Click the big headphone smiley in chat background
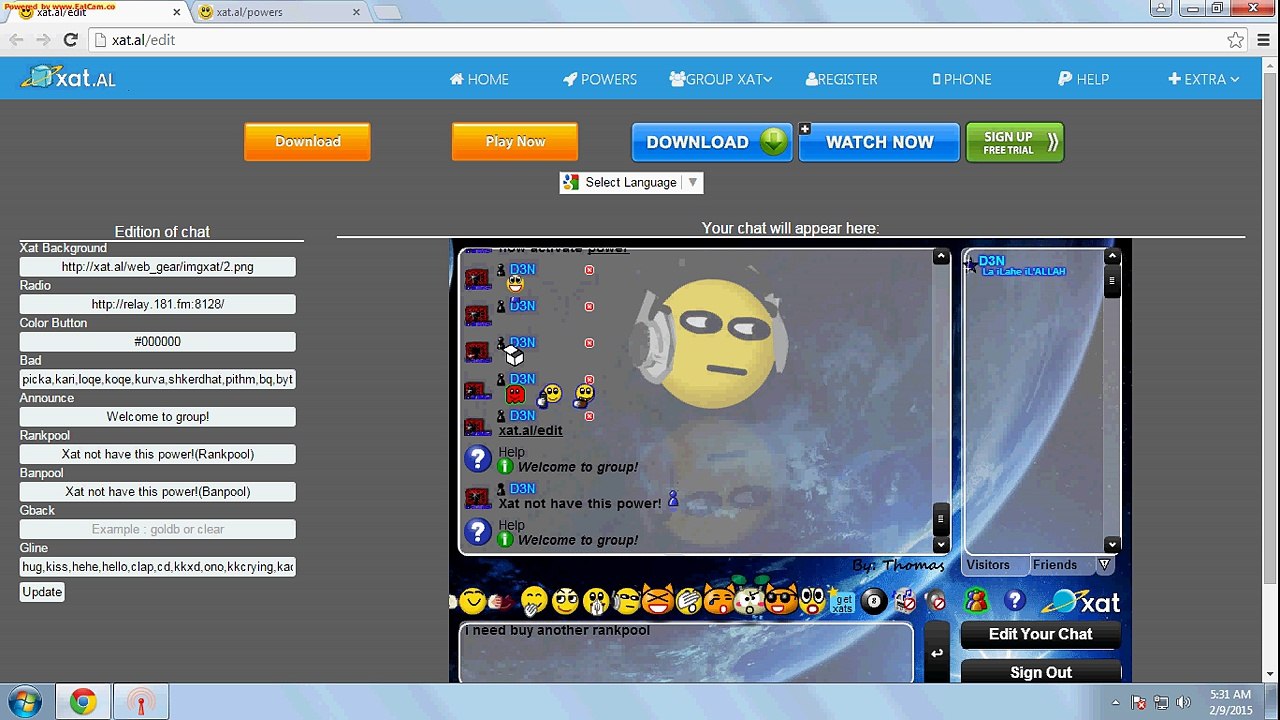The image size is (1280, 720). [712, 341]
